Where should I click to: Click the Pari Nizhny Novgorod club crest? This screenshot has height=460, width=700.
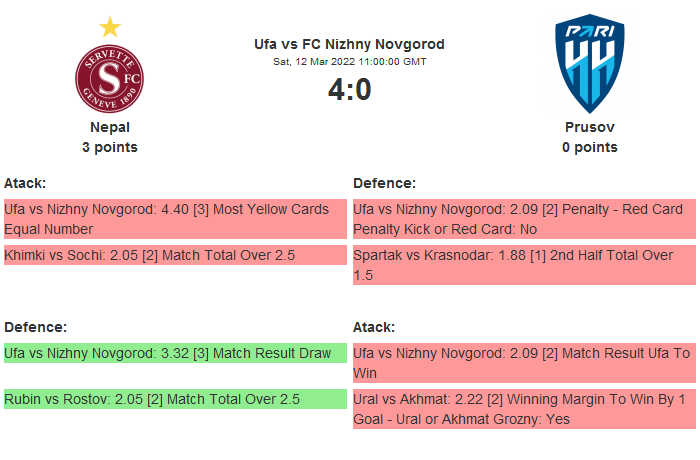[x=589, y=64]
